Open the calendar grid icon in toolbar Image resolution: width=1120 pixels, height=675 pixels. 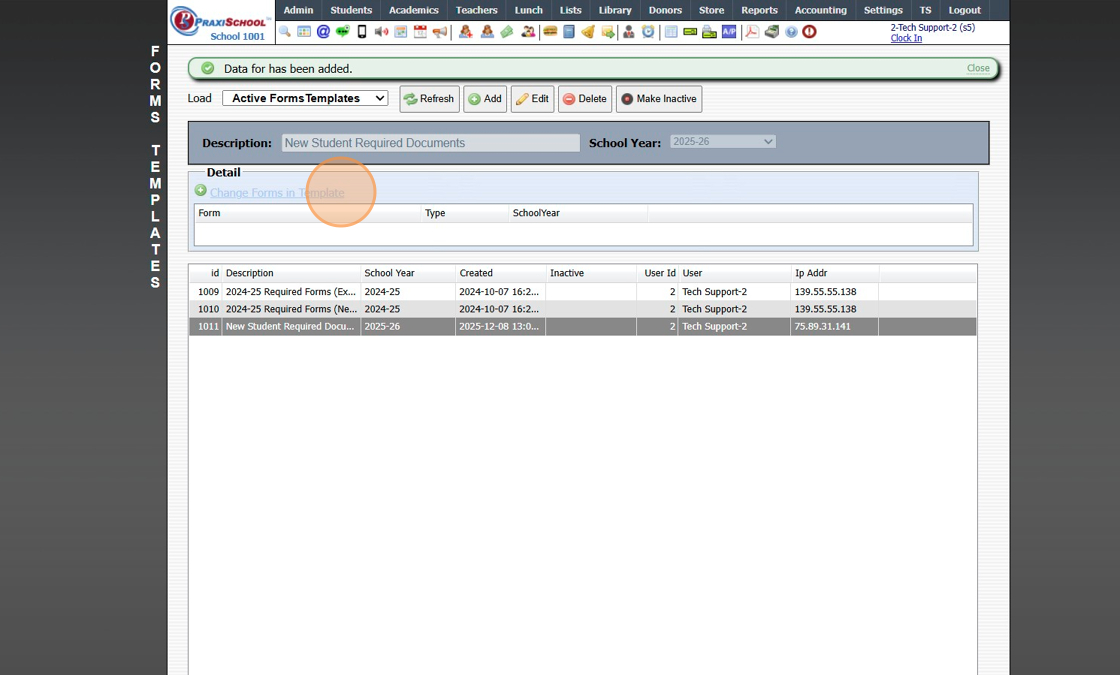pos(304,31)
